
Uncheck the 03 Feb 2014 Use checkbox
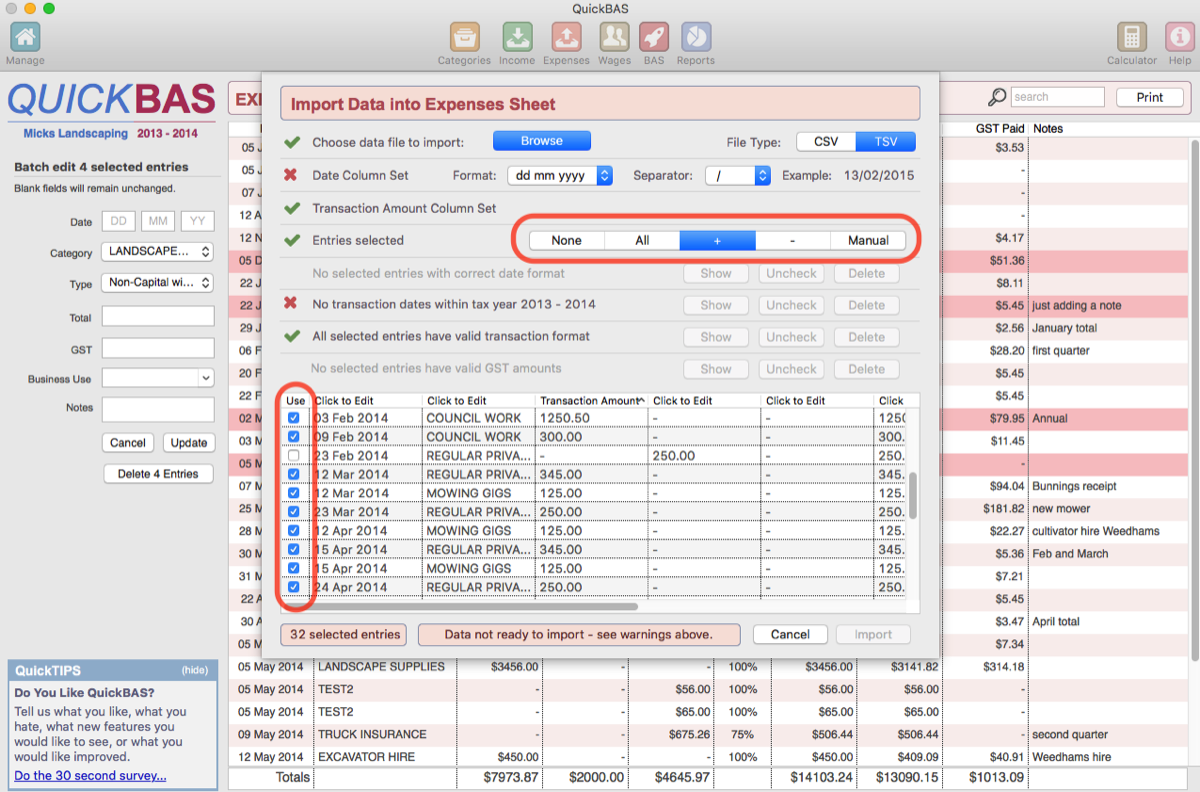point(294,418)
